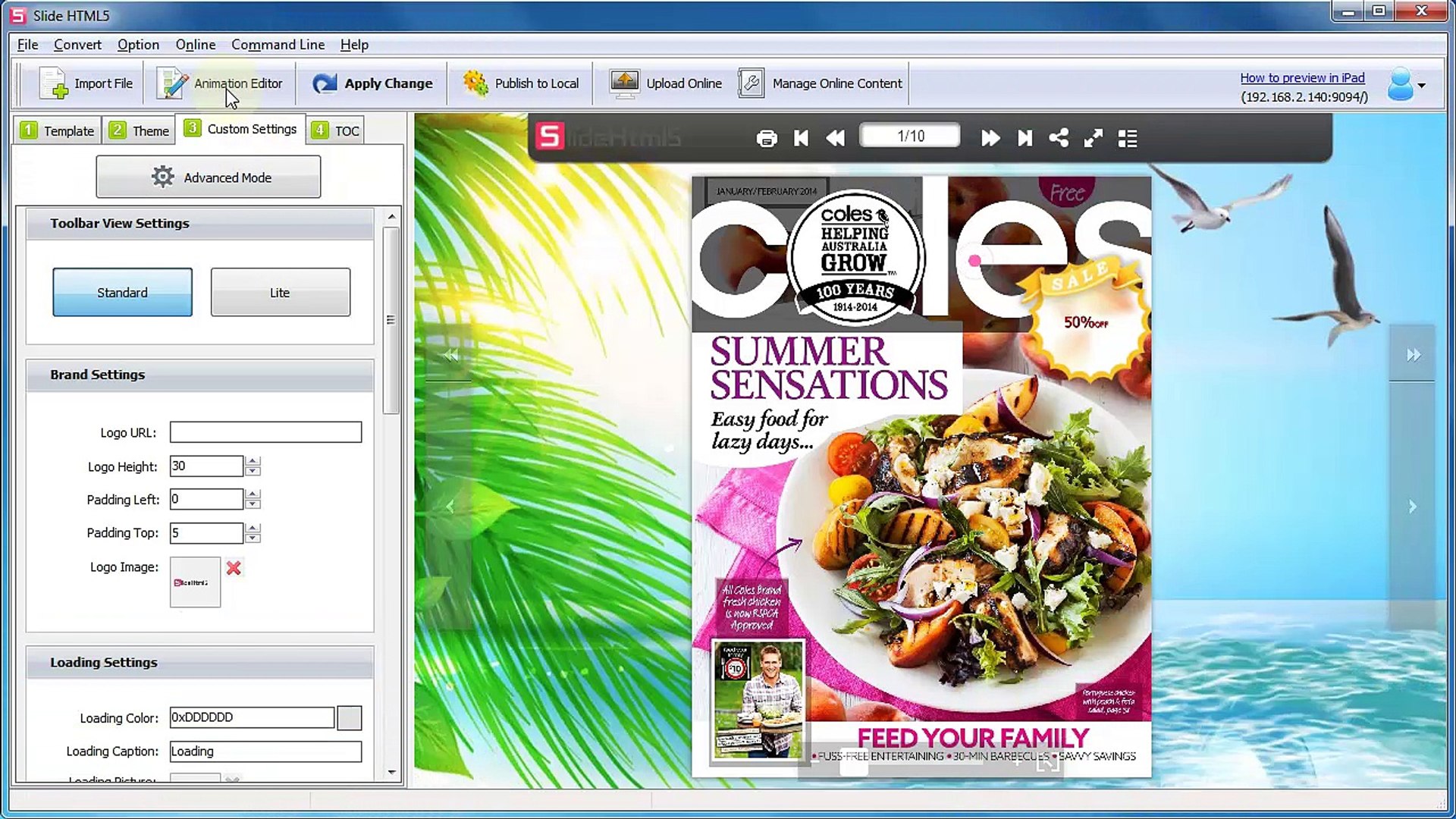The width and height of the screenshot is (1456, 819).
Task: Click the 50% OFF sale badge on cover
Action: point(1085,318)
